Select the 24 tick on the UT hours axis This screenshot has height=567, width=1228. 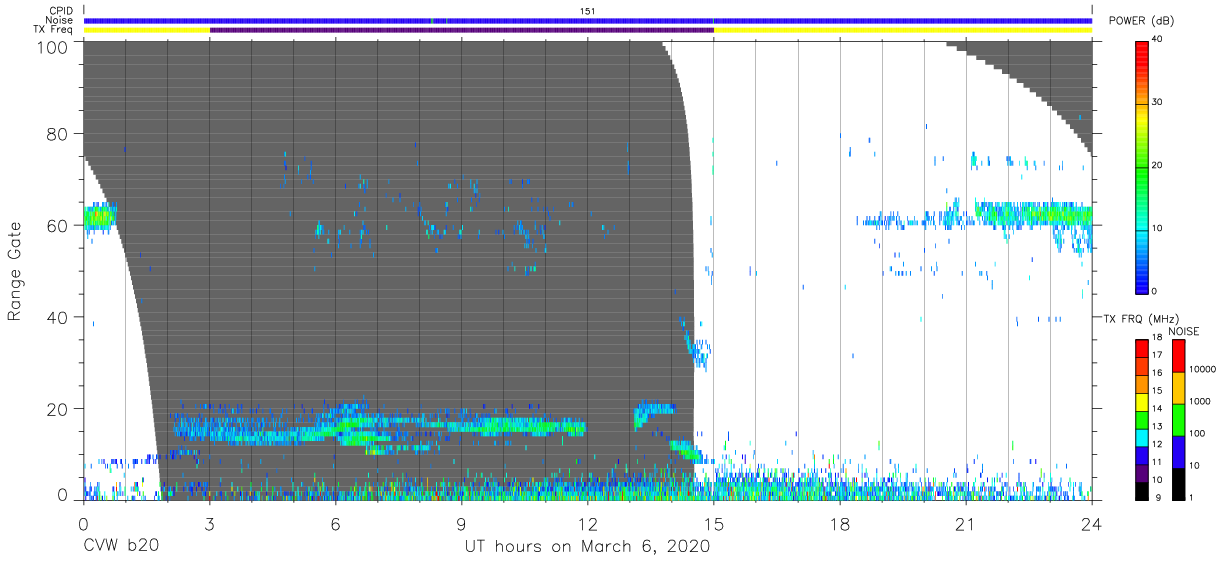(1091, 523)
